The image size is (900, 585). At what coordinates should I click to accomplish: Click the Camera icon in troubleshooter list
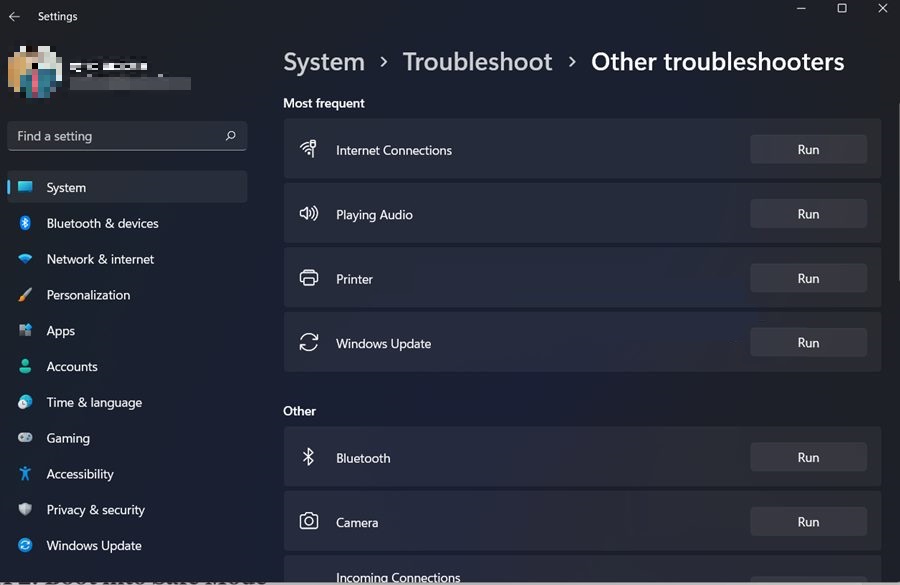click(x=308, y=521)
